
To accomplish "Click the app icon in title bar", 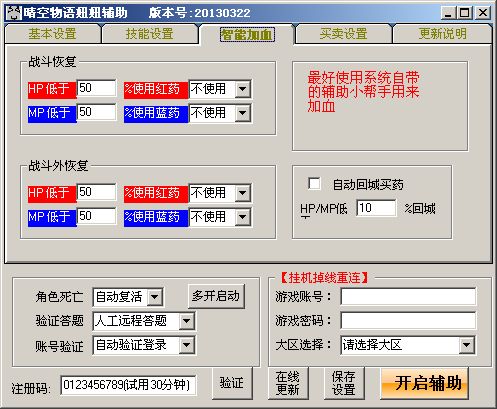I will tap(14, 13).
